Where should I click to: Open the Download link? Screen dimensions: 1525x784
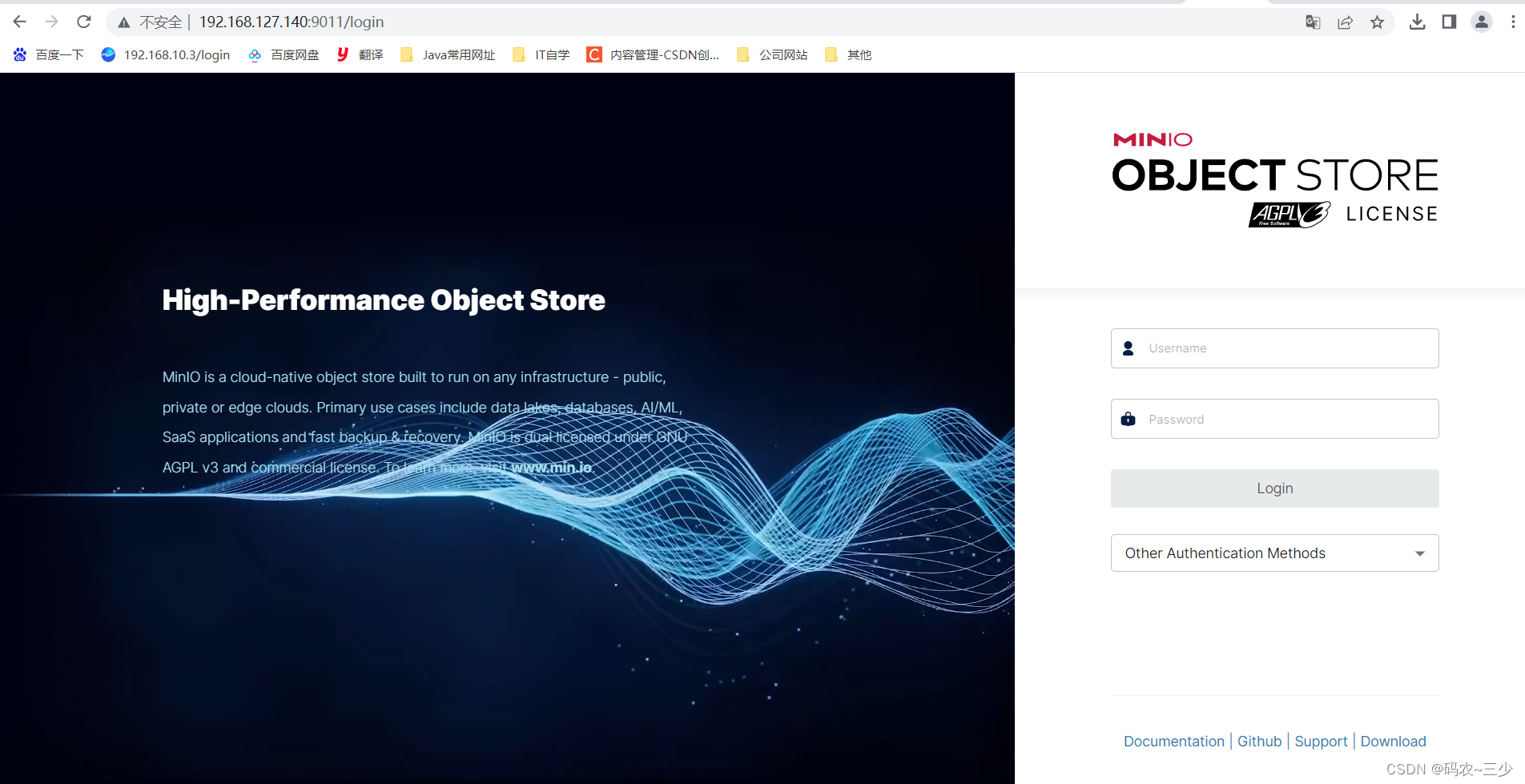pos(1393,742)
